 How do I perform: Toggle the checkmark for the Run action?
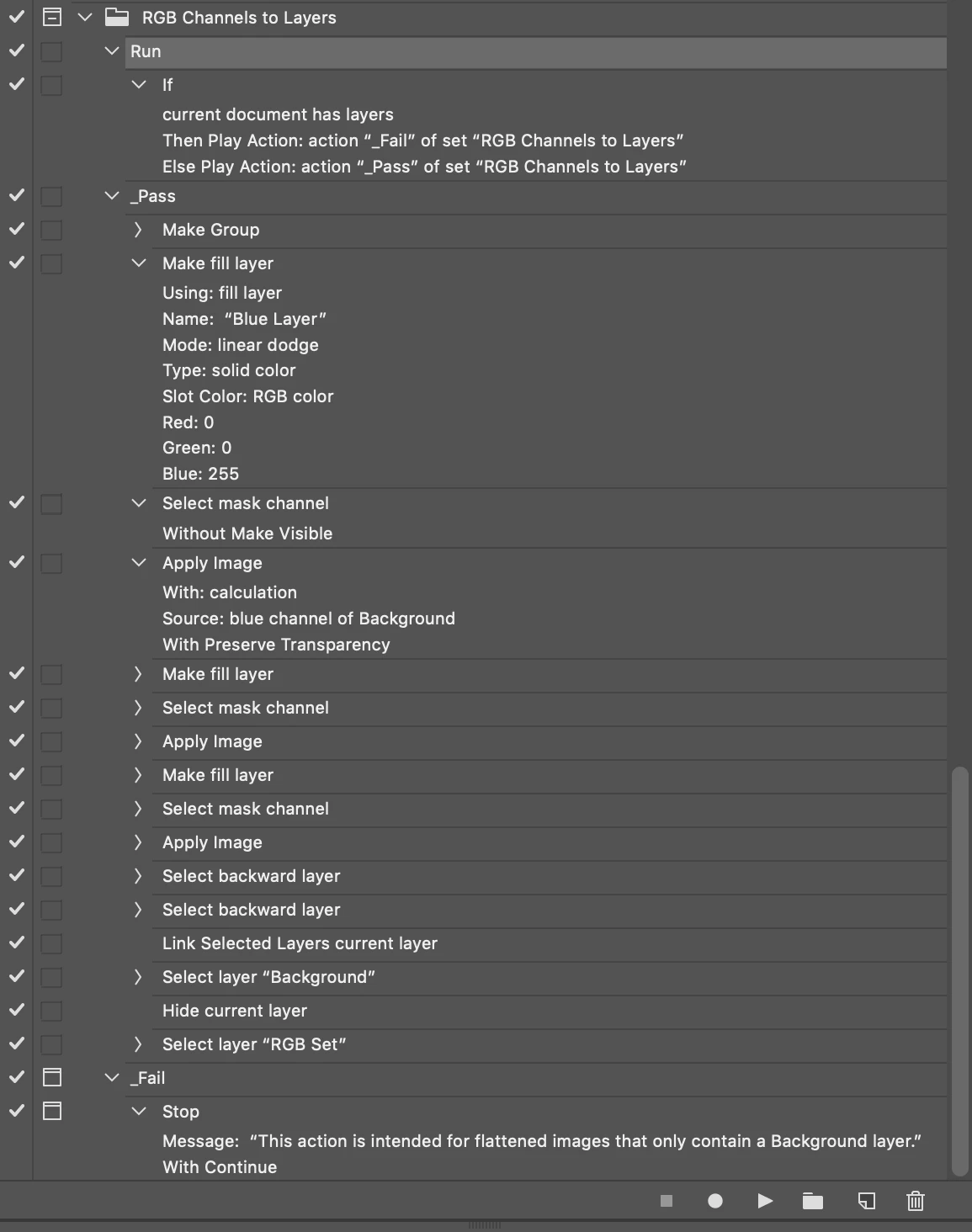pos(16,50)
